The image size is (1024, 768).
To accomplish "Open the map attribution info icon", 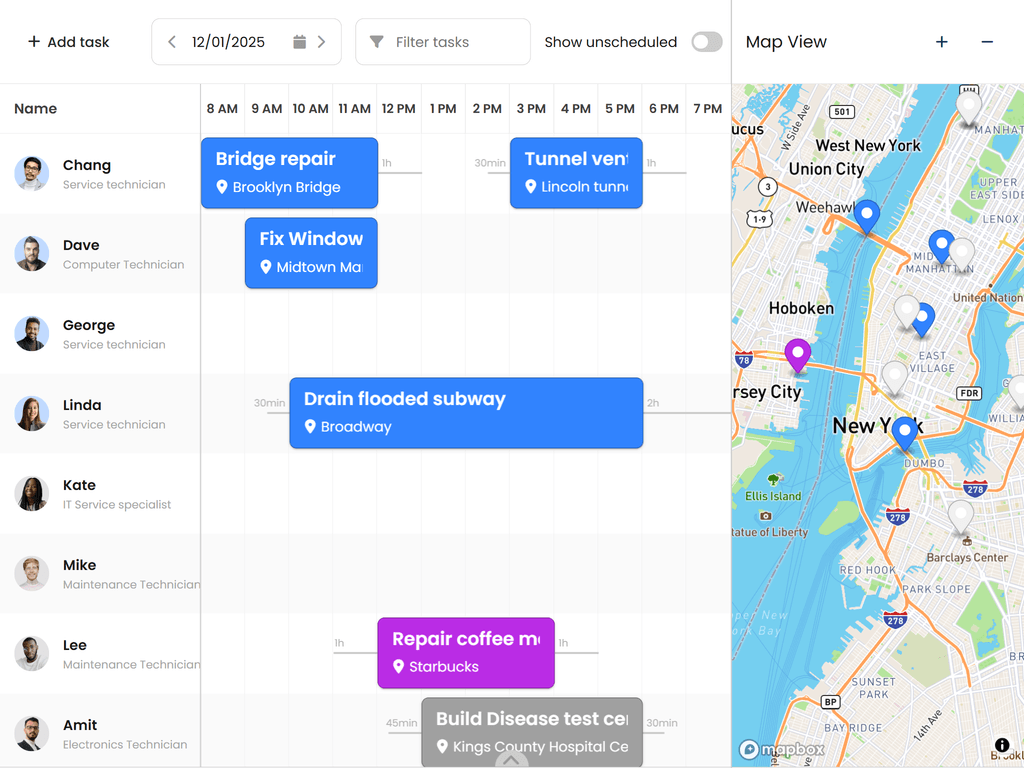I will [1001, 745].
